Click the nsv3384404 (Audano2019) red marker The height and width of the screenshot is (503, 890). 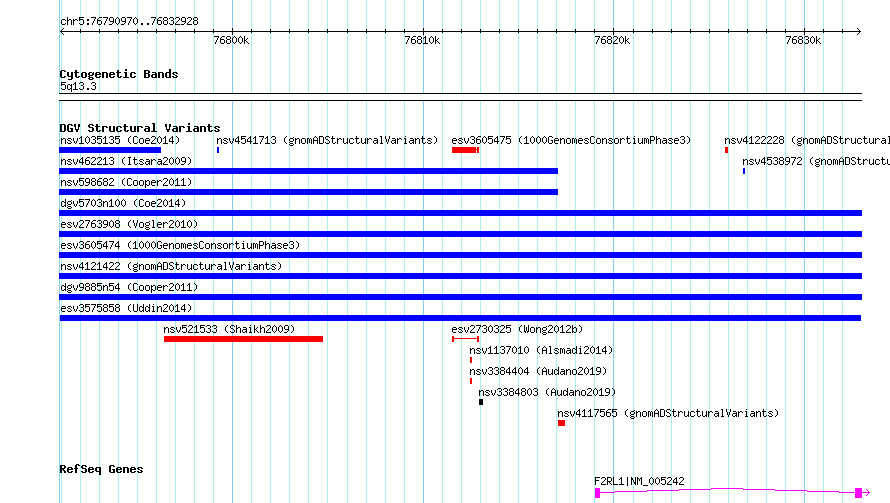point(471,381)
